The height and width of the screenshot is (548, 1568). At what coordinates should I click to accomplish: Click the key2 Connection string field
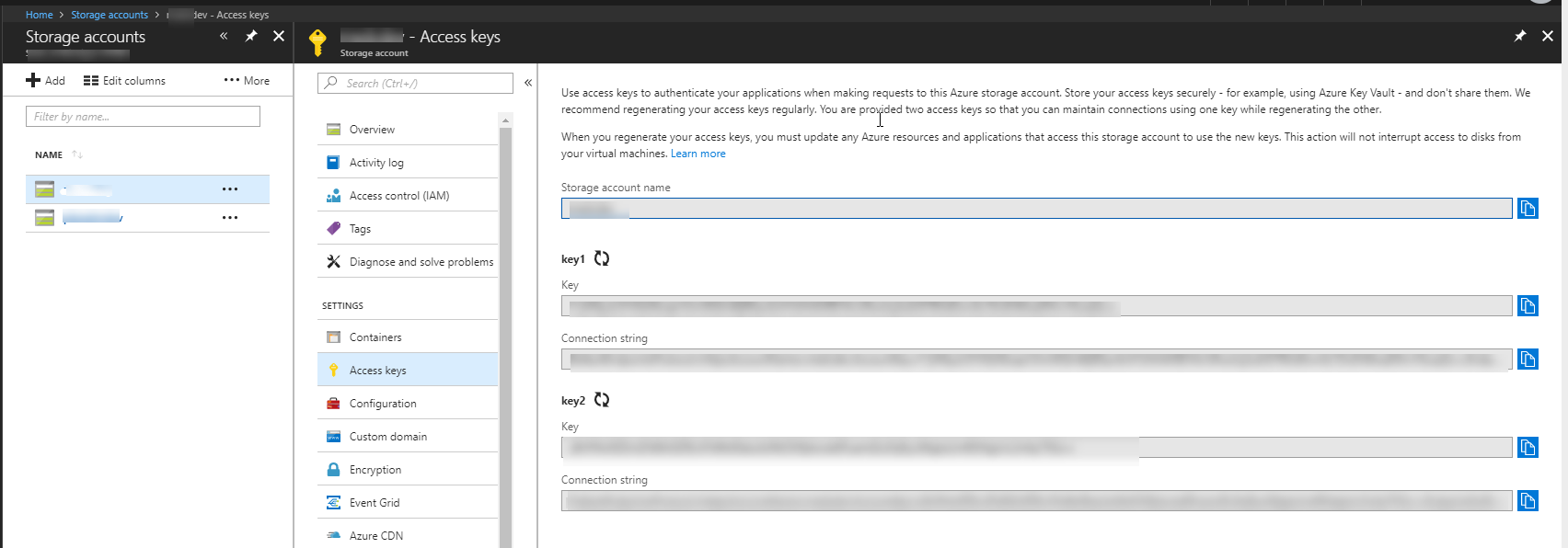[x=1036, y=501]
